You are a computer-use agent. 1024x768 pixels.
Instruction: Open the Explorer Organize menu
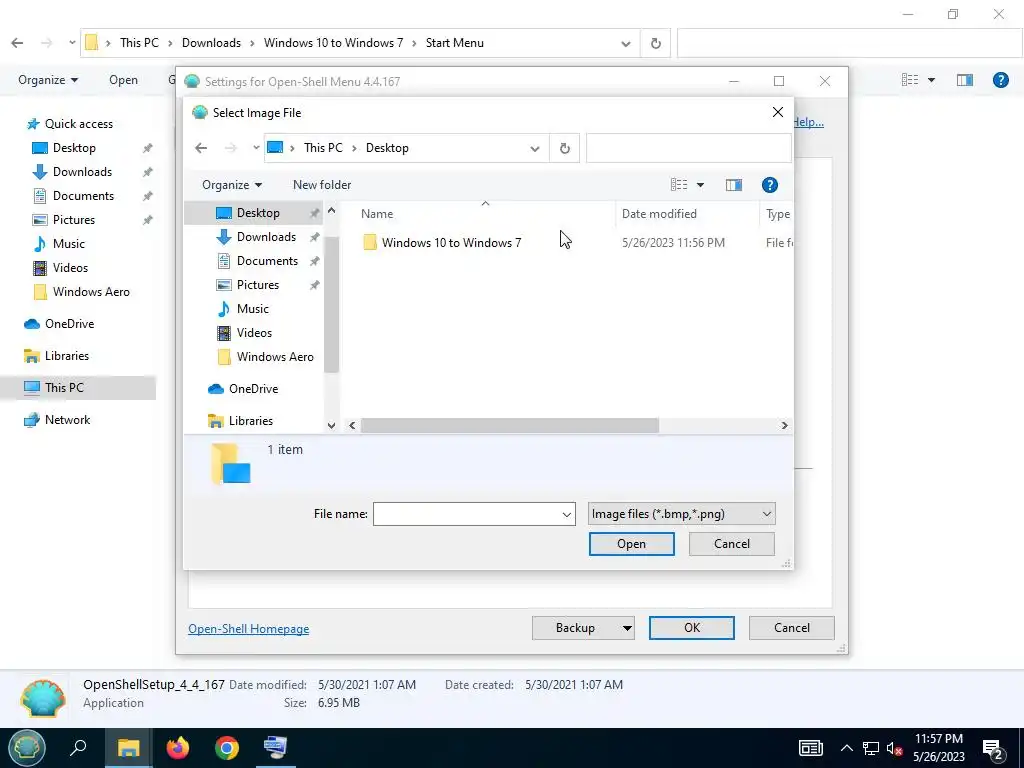click(x=48, y=80)
